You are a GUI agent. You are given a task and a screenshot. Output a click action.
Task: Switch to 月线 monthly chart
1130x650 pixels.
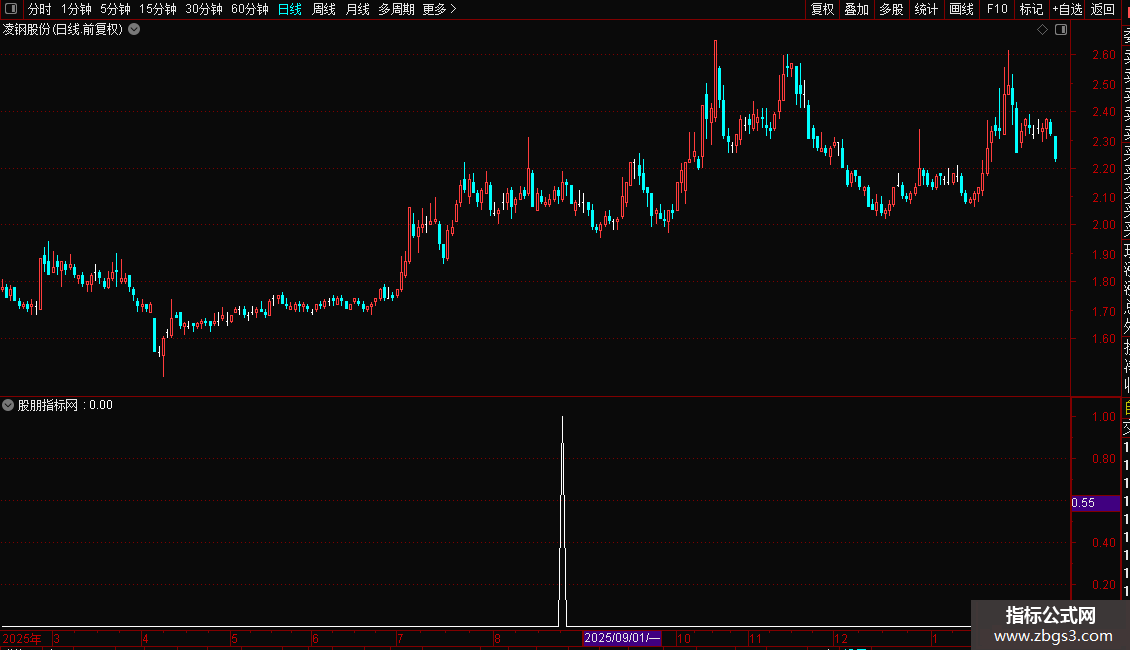357,9
